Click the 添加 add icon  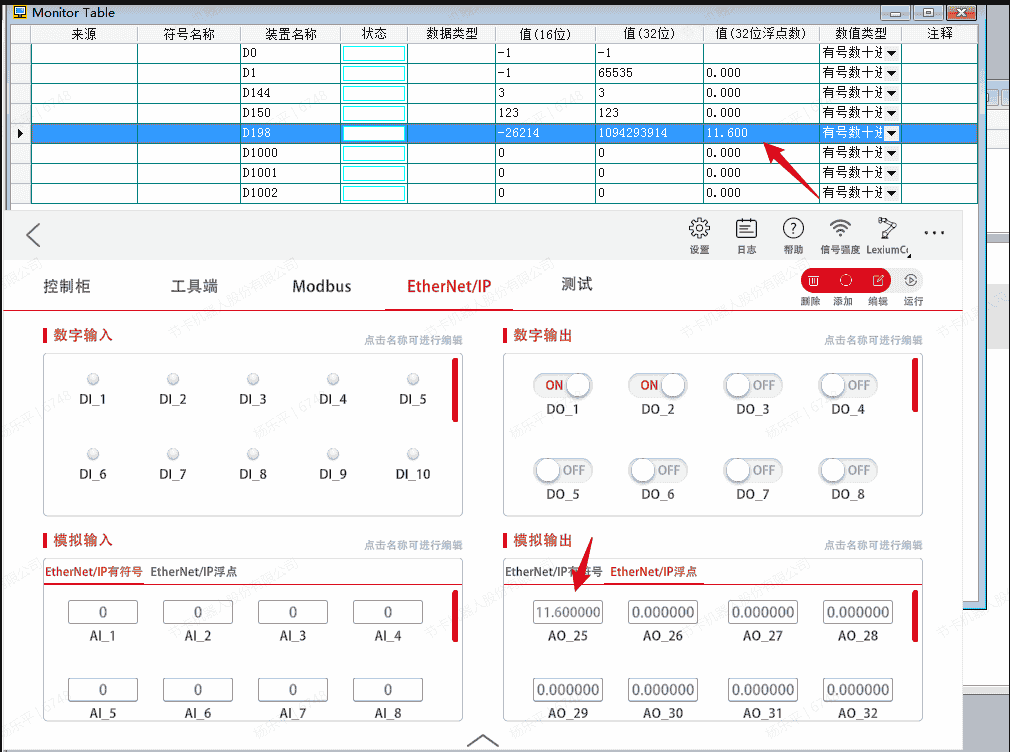click(x=845, y=281)
